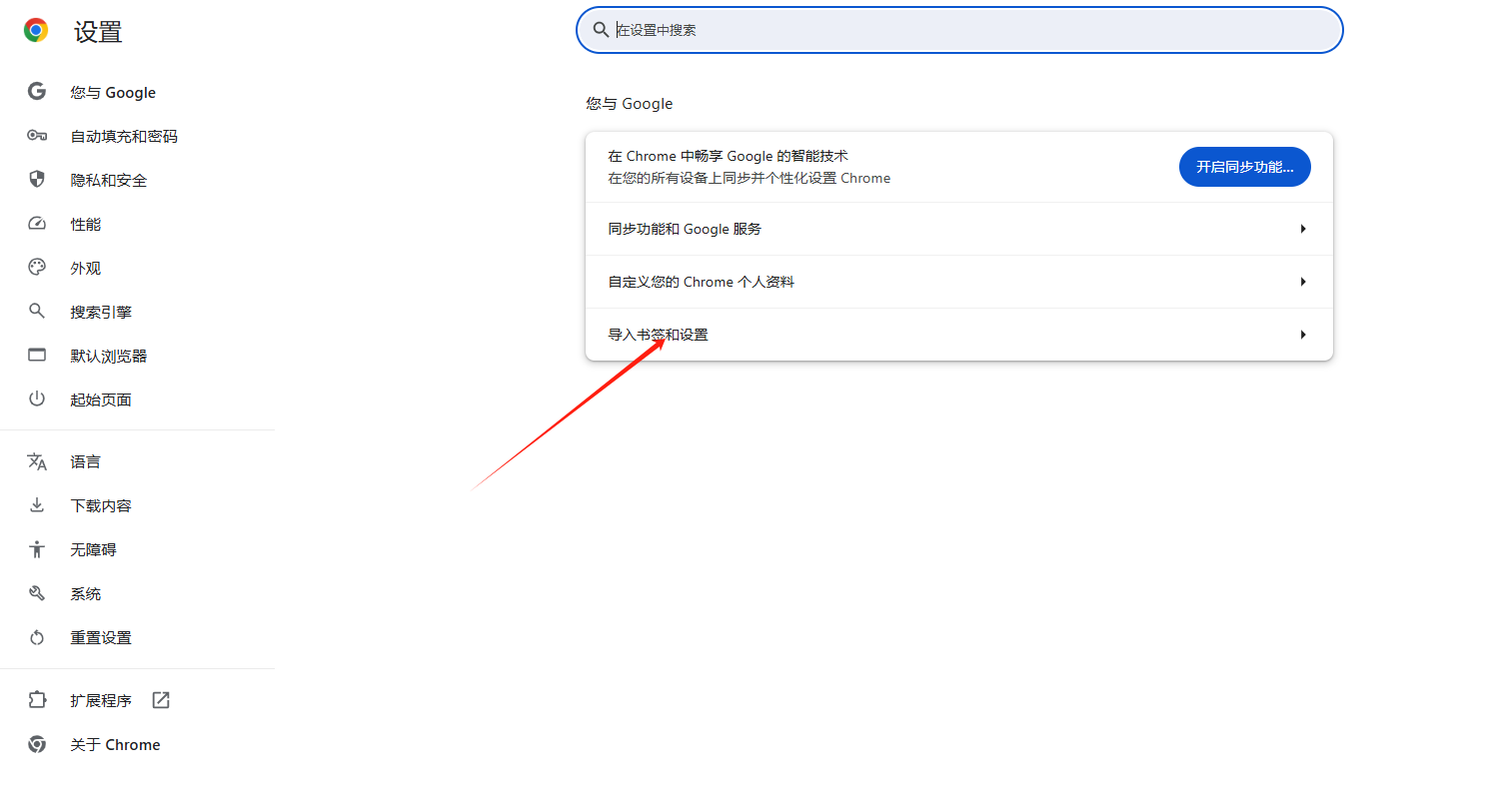Click the 开启同步功能... button

click(x=1244, y=167)
